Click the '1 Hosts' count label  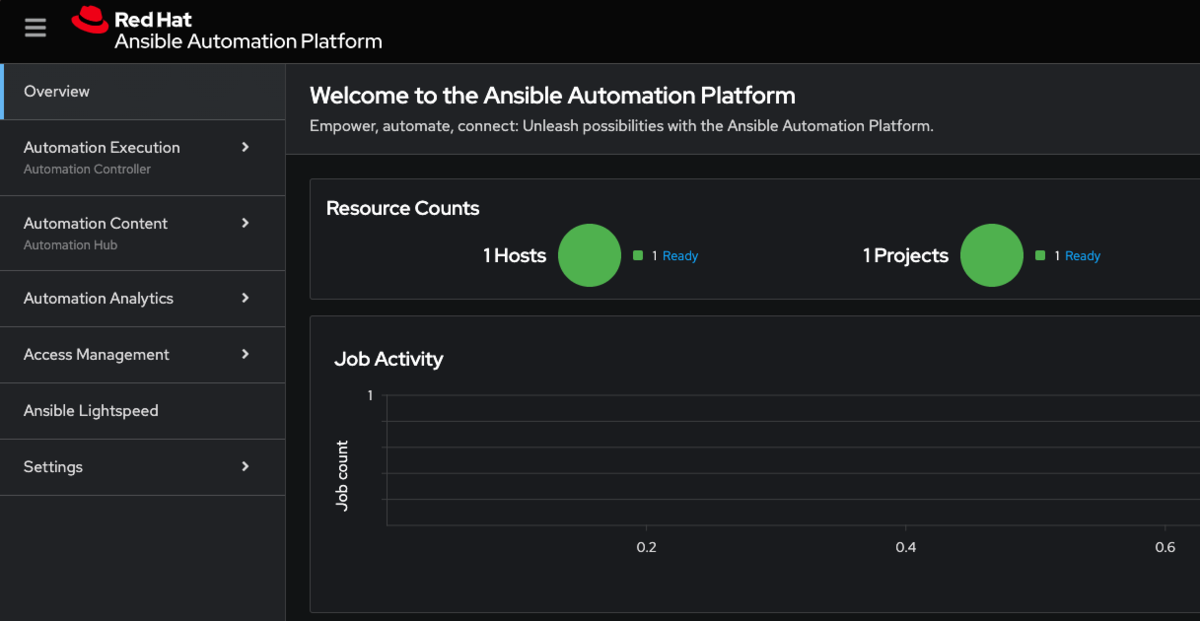coord(514,255)
